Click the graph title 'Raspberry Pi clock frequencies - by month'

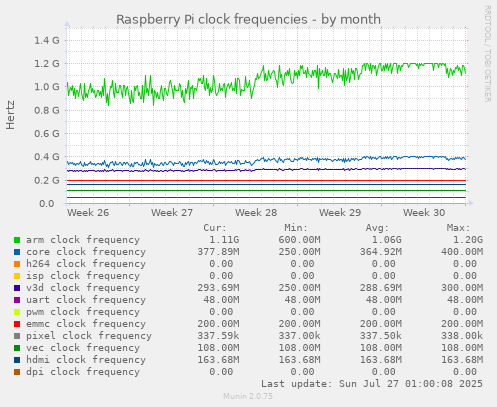[248, 19]
